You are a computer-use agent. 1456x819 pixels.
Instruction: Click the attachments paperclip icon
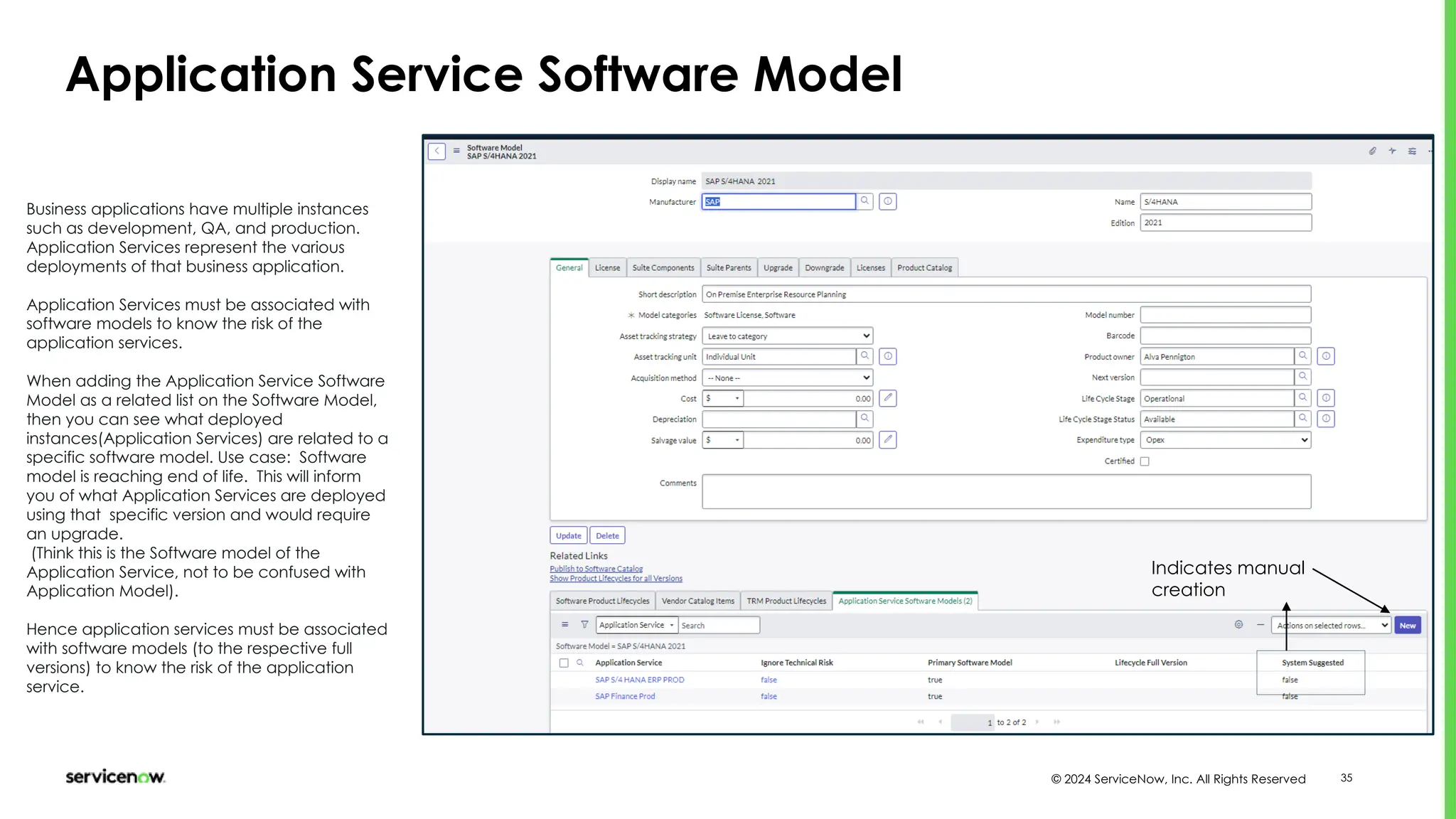(1372, 151)
